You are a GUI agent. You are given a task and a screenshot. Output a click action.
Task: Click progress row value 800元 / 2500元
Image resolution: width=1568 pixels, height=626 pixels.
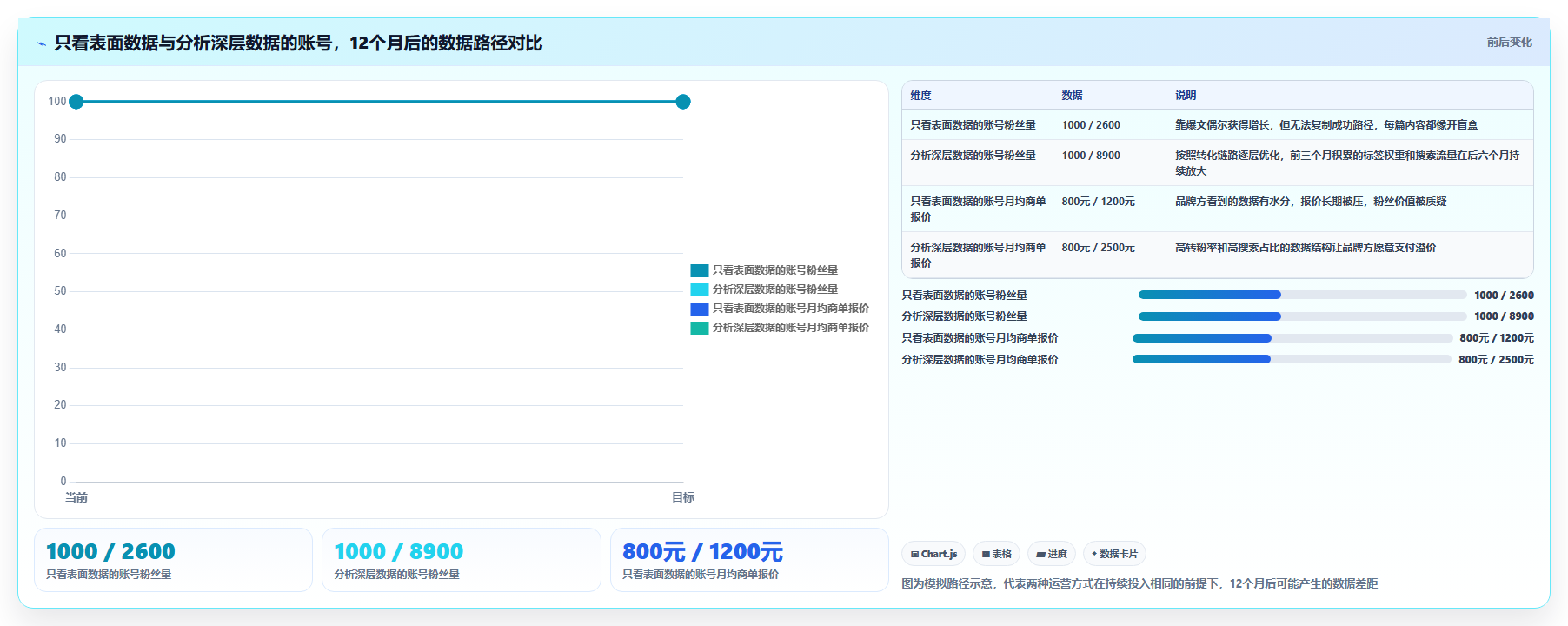(1496, 360)
